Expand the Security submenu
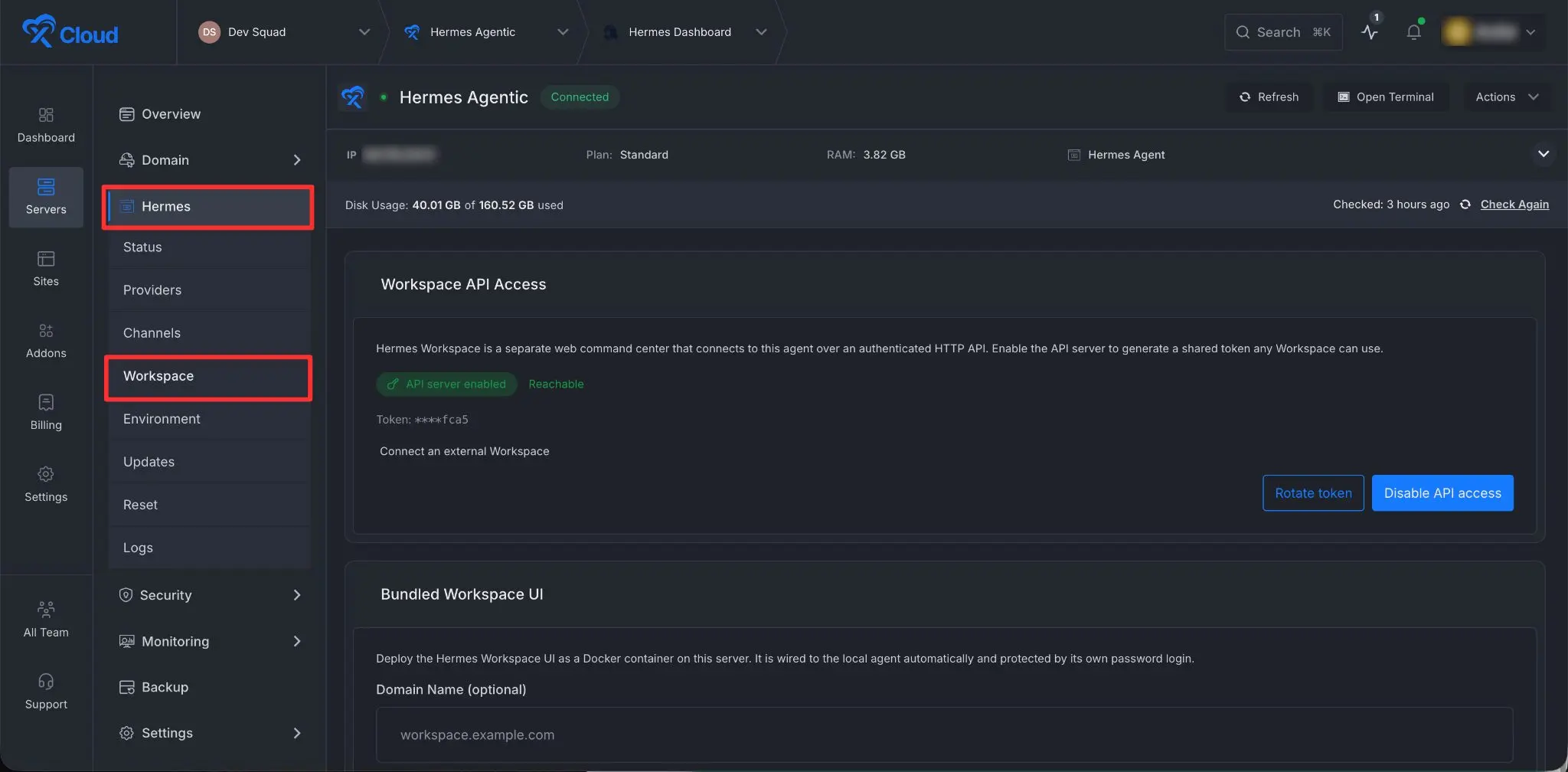The image size is (1568, 772). pyautogui.click(x=297, y=595)
